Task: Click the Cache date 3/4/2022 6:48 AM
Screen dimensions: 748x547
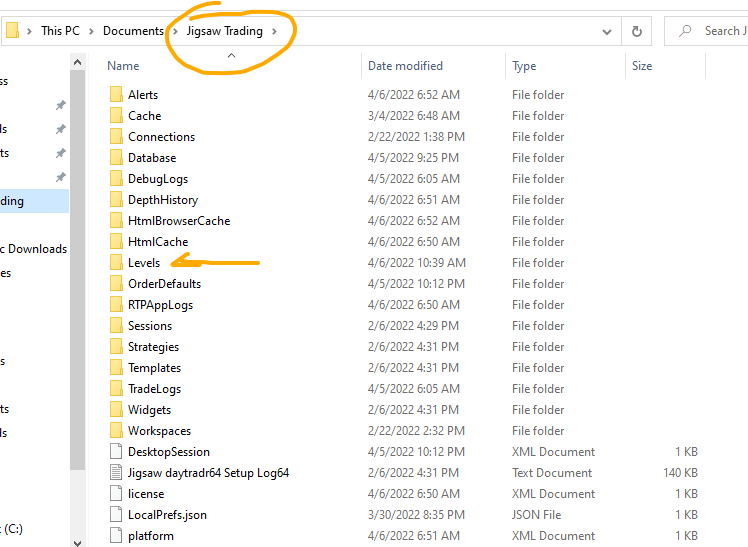Action: [414, 116]
